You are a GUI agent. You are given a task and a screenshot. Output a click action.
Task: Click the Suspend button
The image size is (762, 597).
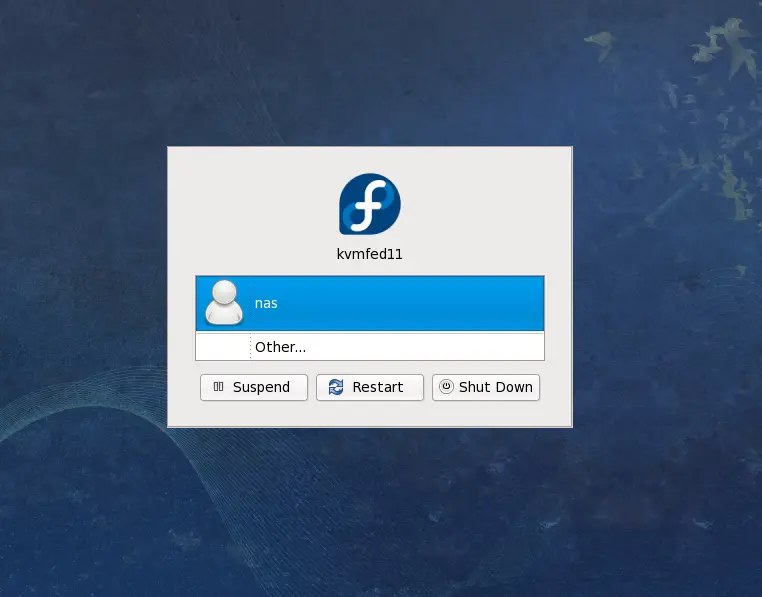254,387
